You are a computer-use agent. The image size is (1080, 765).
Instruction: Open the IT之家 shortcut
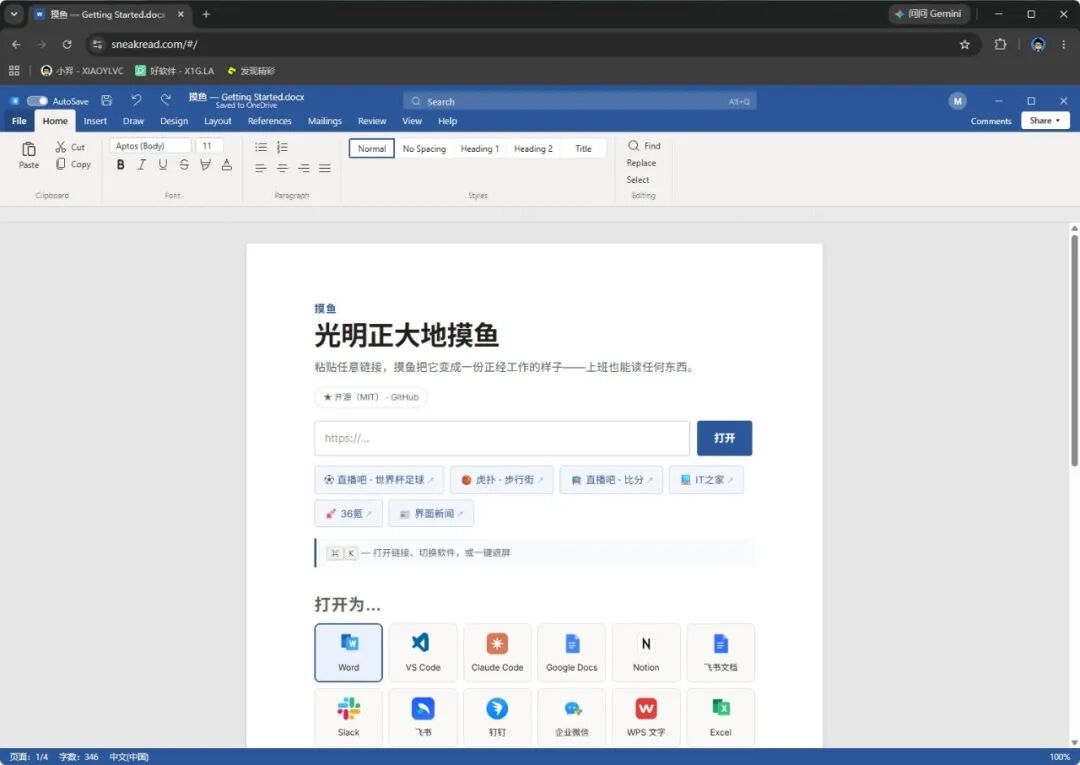pos(706,480)
